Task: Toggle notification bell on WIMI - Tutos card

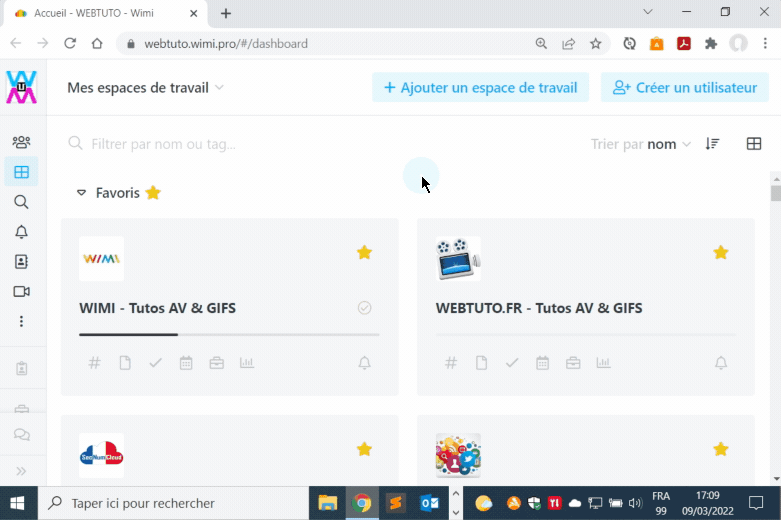Action: tap(365, 363)
